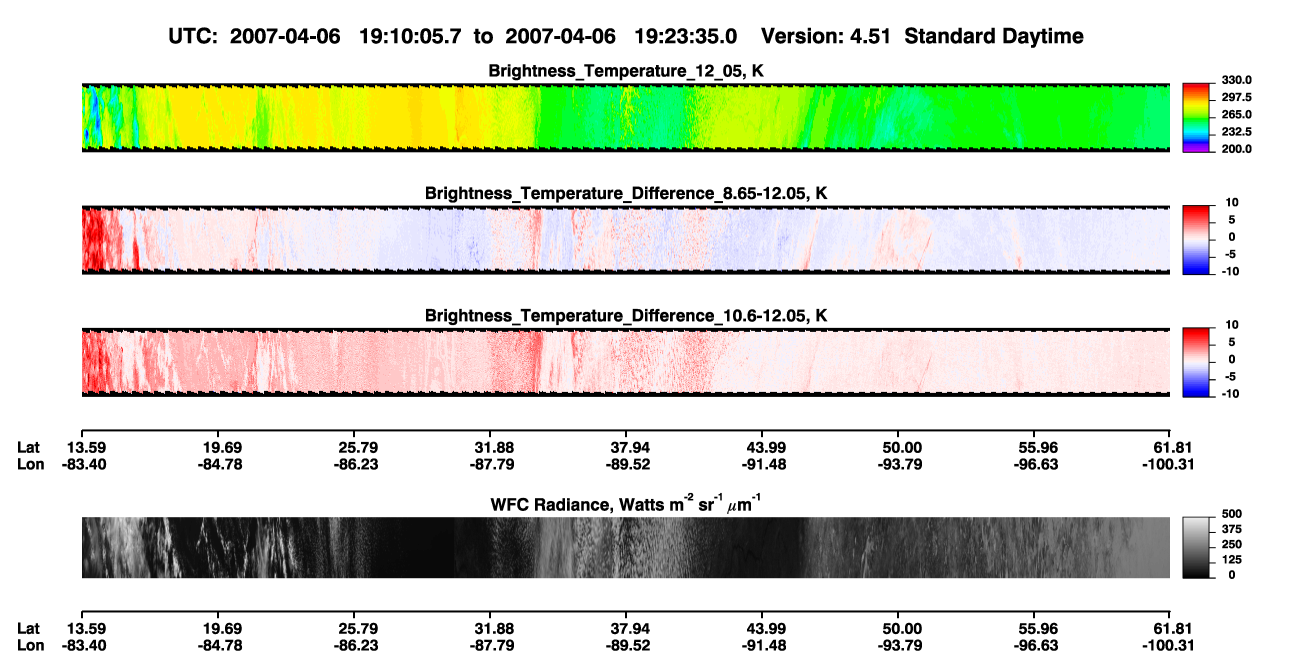Click the -10 tick on 10.6-12.05 colorbar
This screenshot has width=1300, height=667.
(1231, 394)
